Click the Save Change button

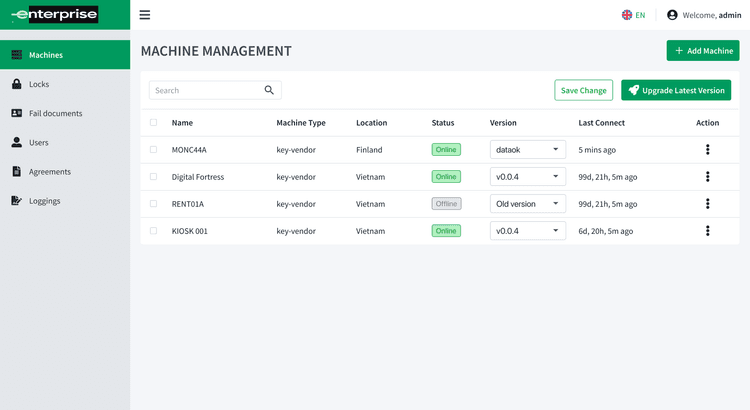coord(584,90)
